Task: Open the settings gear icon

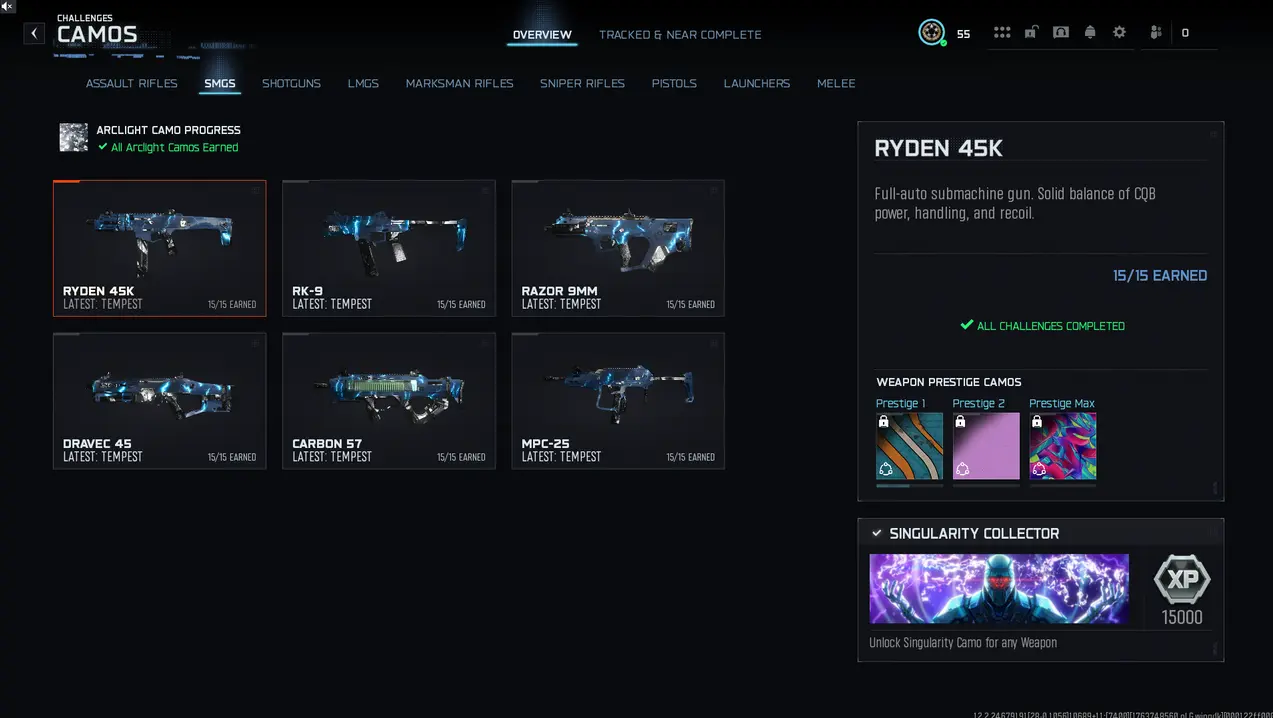Action: 1119,32
